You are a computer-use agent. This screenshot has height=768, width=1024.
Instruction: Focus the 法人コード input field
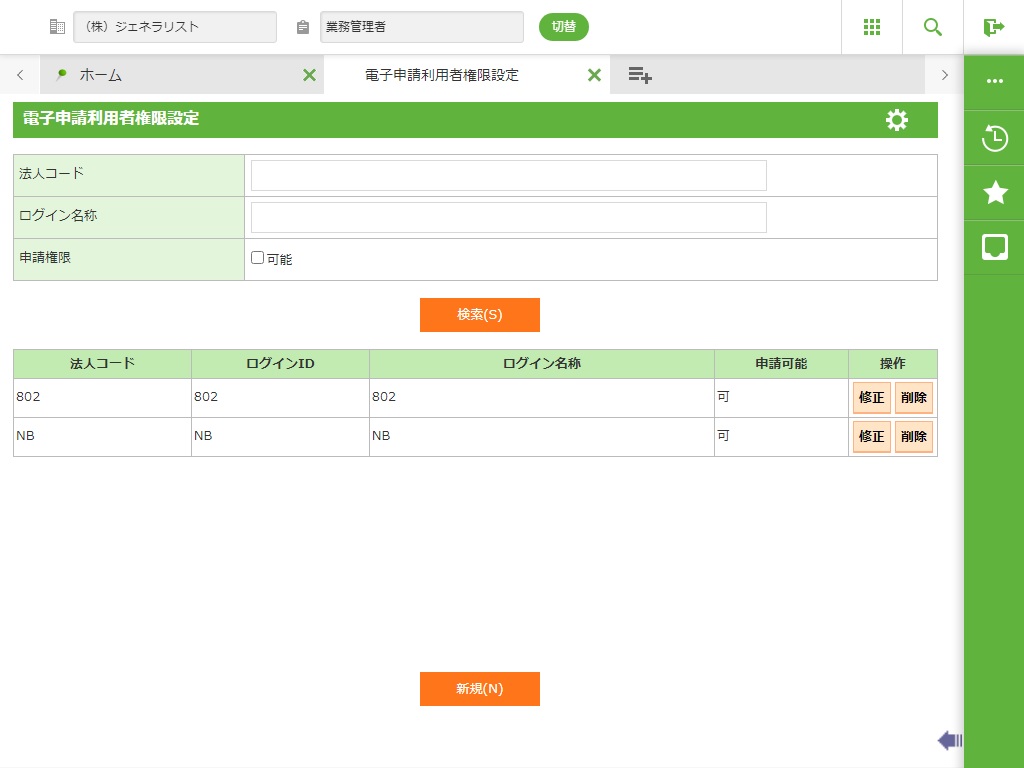tap(508, 175)
